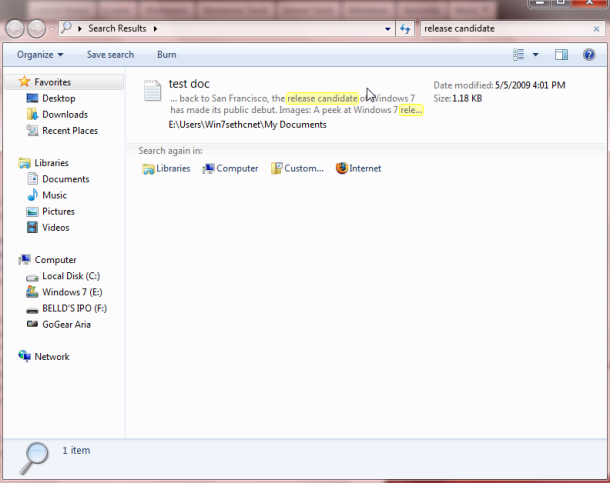Image resolution: width=610 pixels, height=483 pixels.
Task: Click Burn in the toolbar
Action: [x=166, y=54]
